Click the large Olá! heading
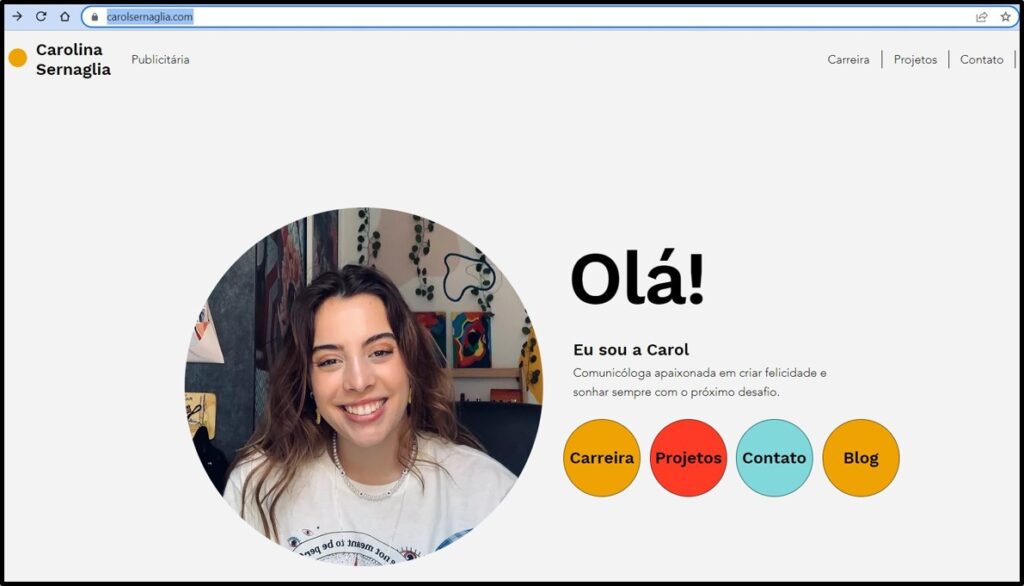 [x=637, y=278]
